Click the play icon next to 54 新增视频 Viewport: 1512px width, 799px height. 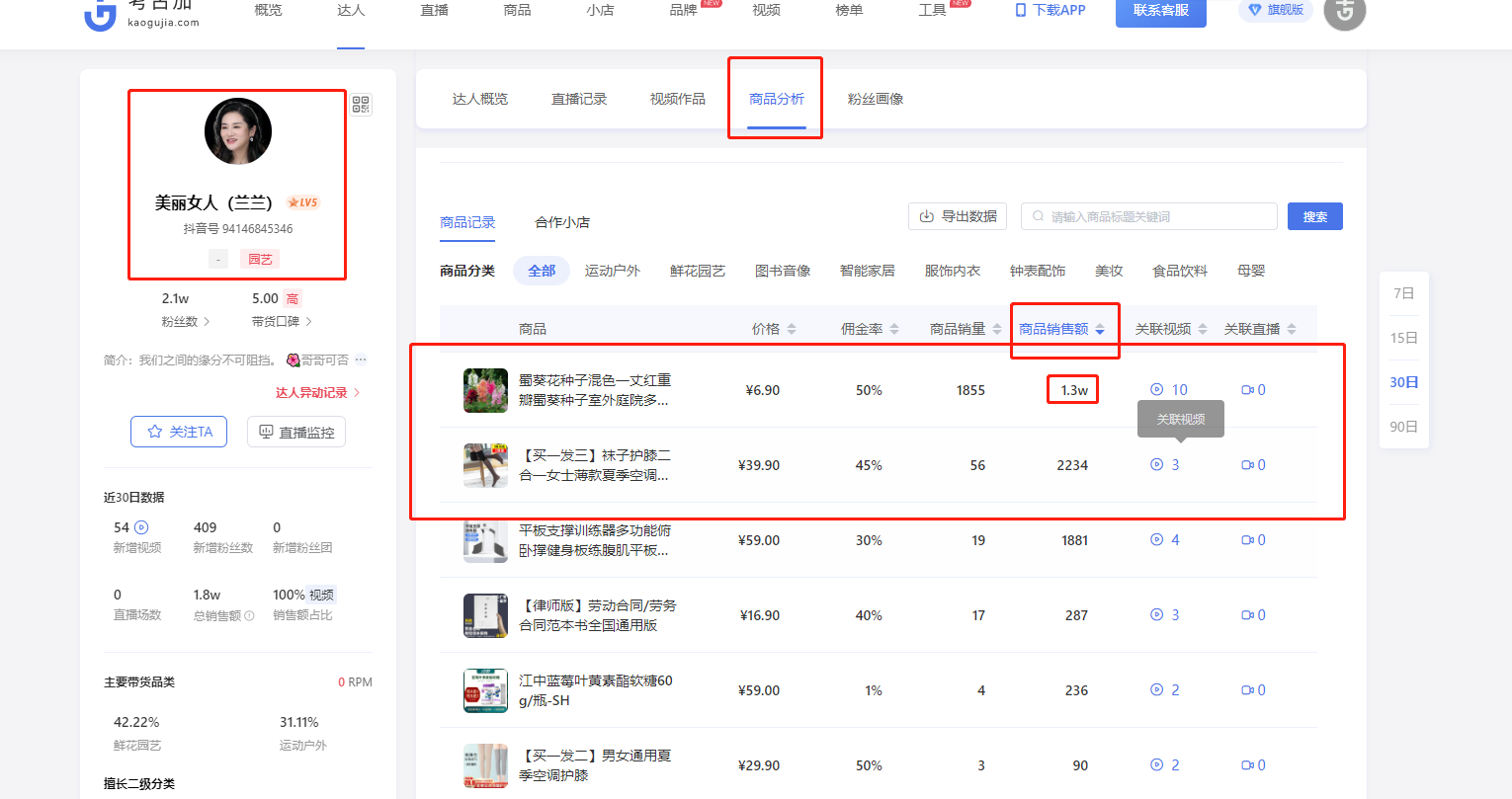(141, 527)
